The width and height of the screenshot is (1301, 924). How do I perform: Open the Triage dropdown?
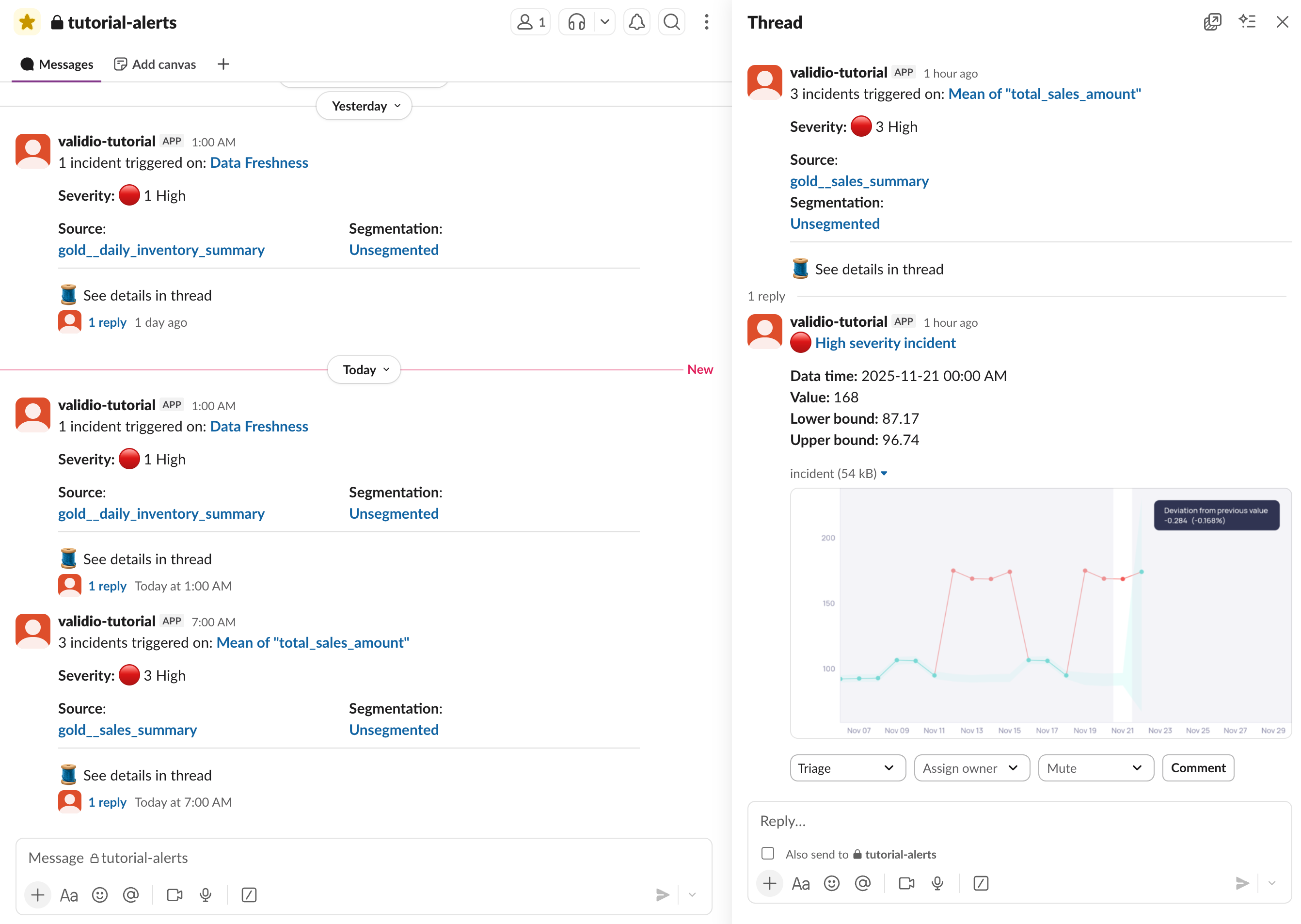click(847, 768)
